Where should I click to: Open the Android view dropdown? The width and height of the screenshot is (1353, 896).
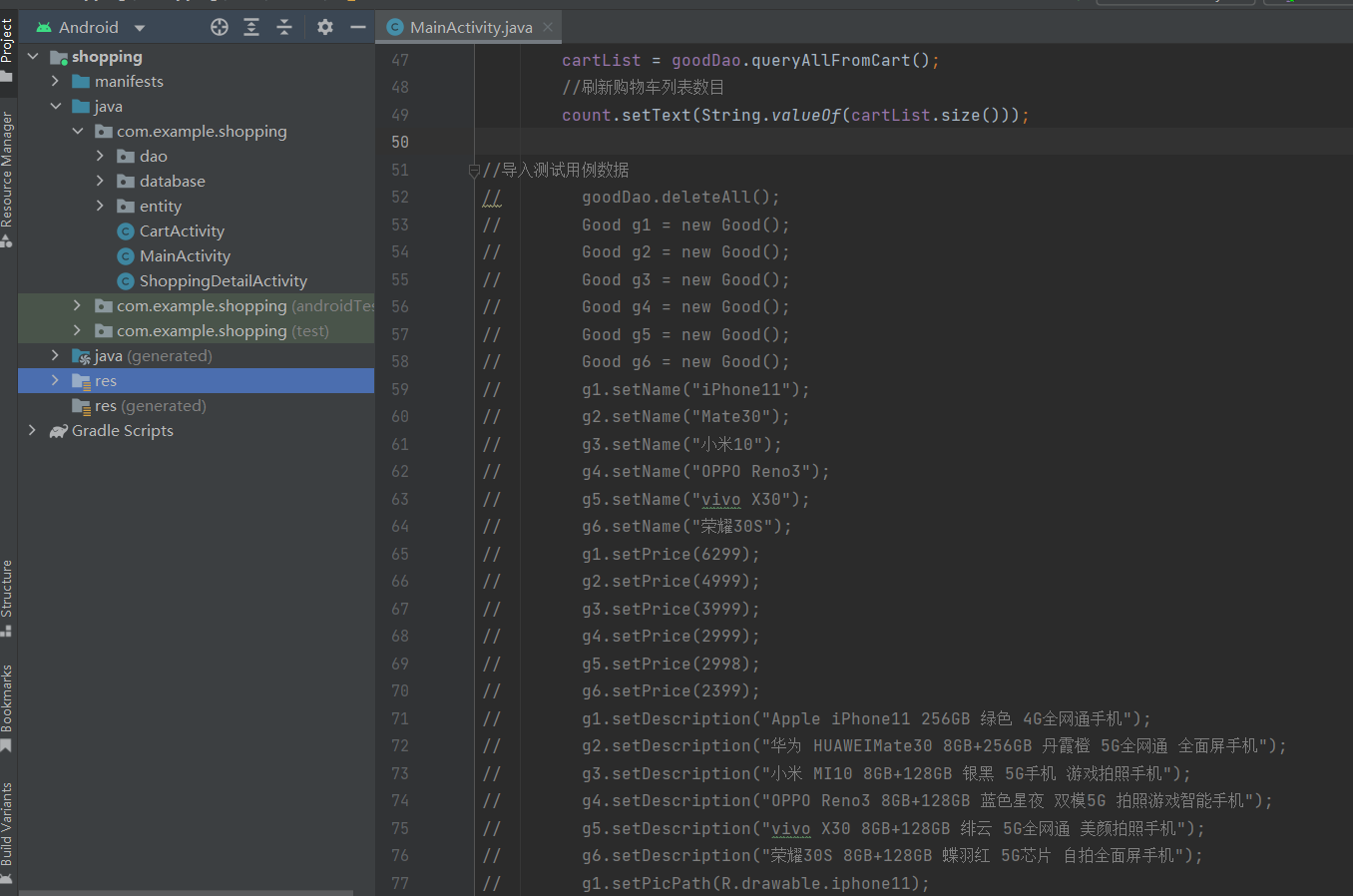click(x=140, y=28)
